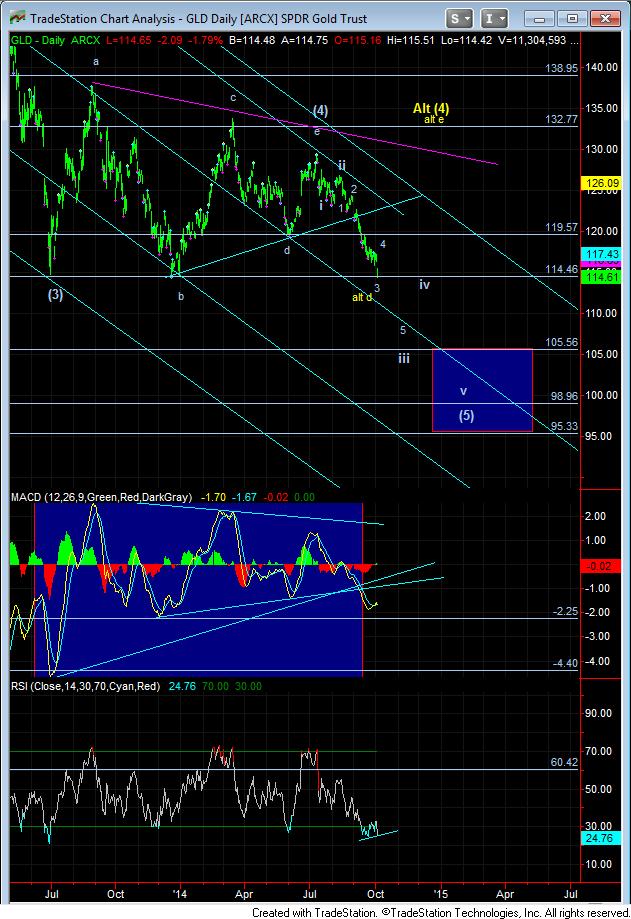Select the wave 'b' label

click(181, 297)
